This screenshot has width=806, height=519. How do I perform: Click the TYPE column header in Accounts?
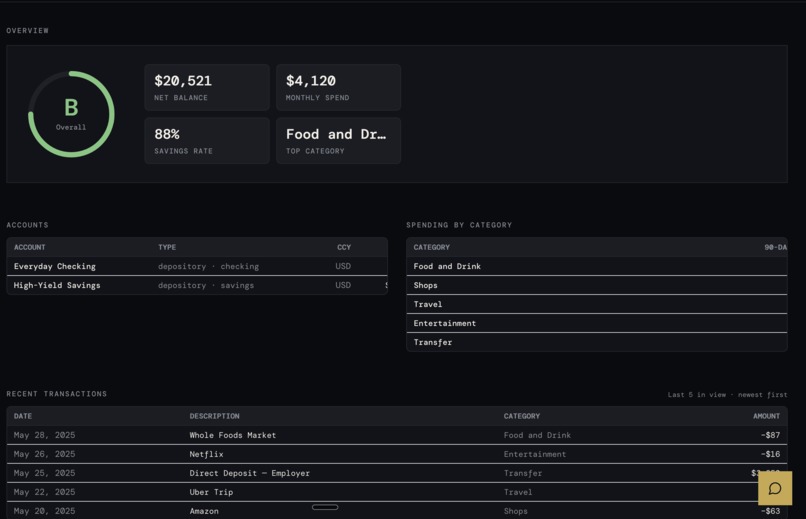pos(167,247)
